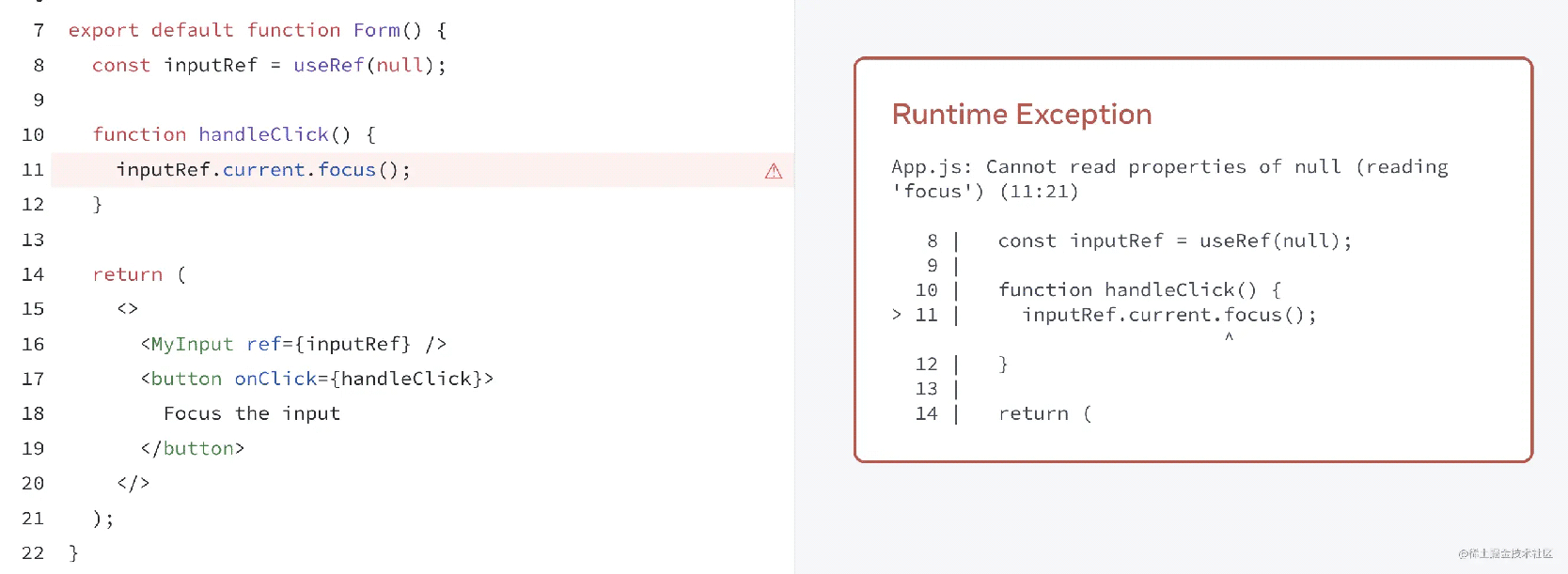Click the focus call on highlighted editor line 11
Viewport: 1568px width, 574px height.
point(346,170)
